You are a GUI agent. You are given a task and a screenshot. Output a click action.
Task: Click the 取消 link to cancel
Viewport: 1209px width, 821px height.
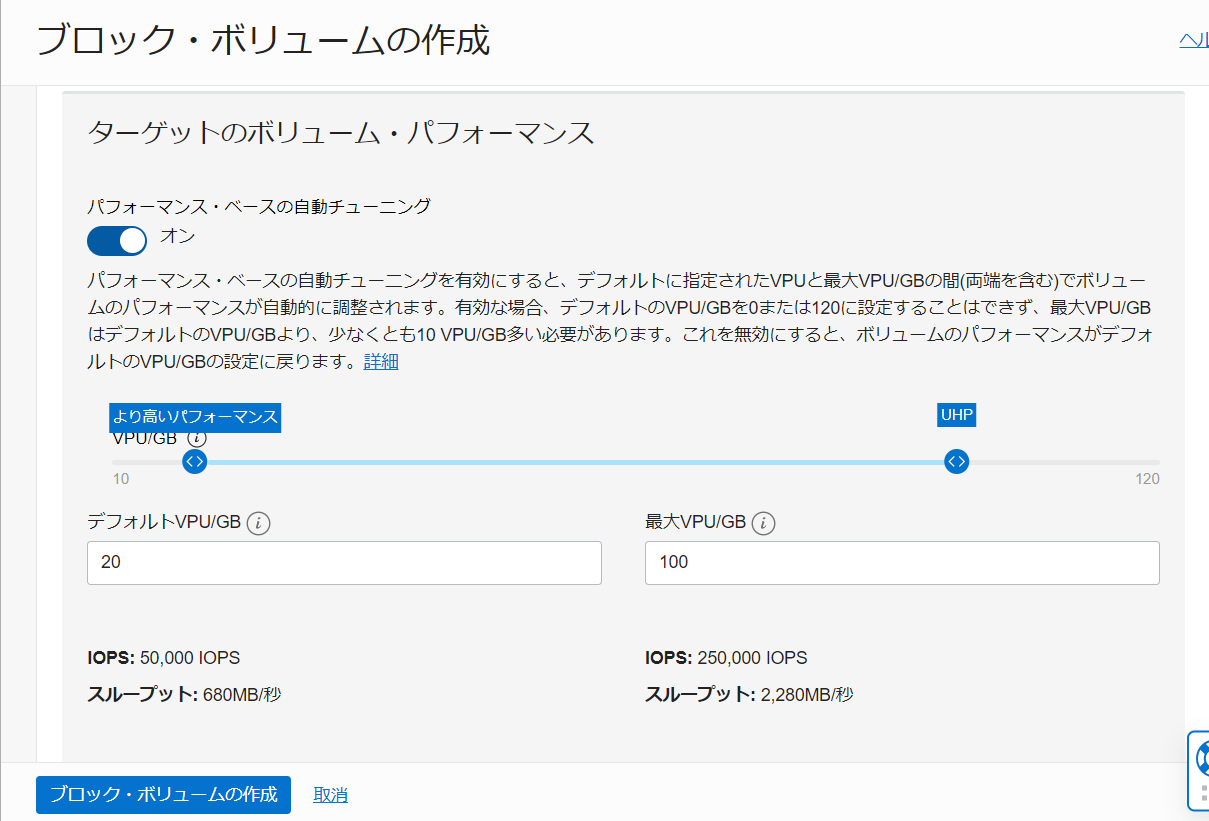330,795
